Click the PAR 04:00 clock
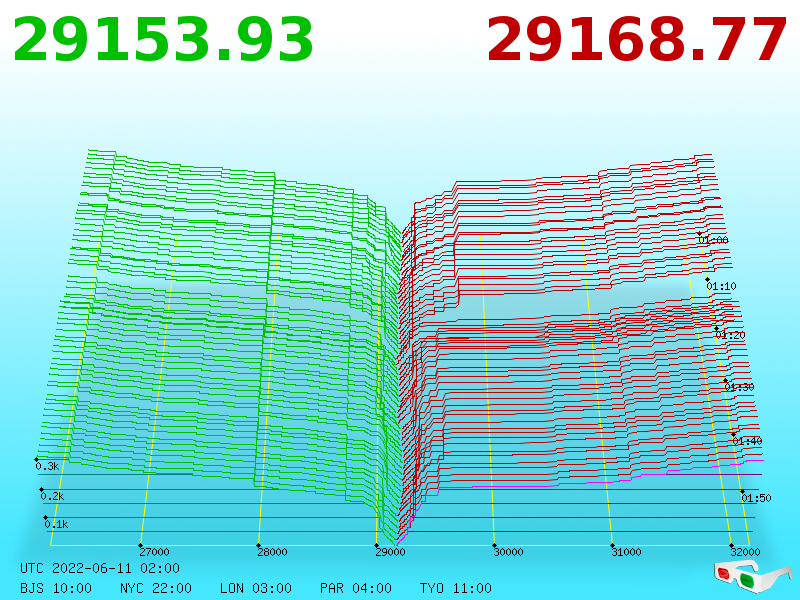 click(356, 588)
